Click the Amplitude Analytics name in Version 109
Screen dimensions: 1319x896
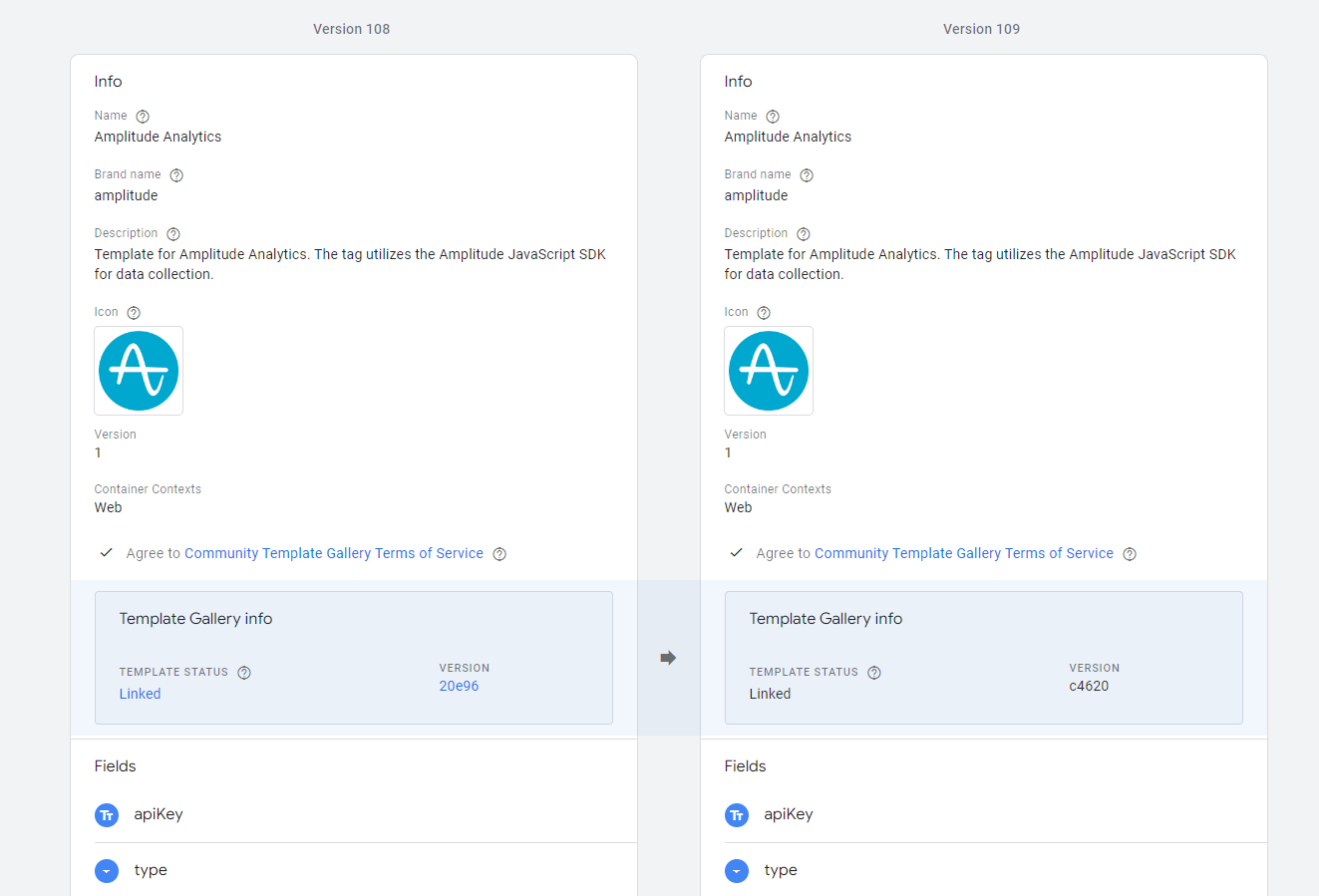click(788, 137)
